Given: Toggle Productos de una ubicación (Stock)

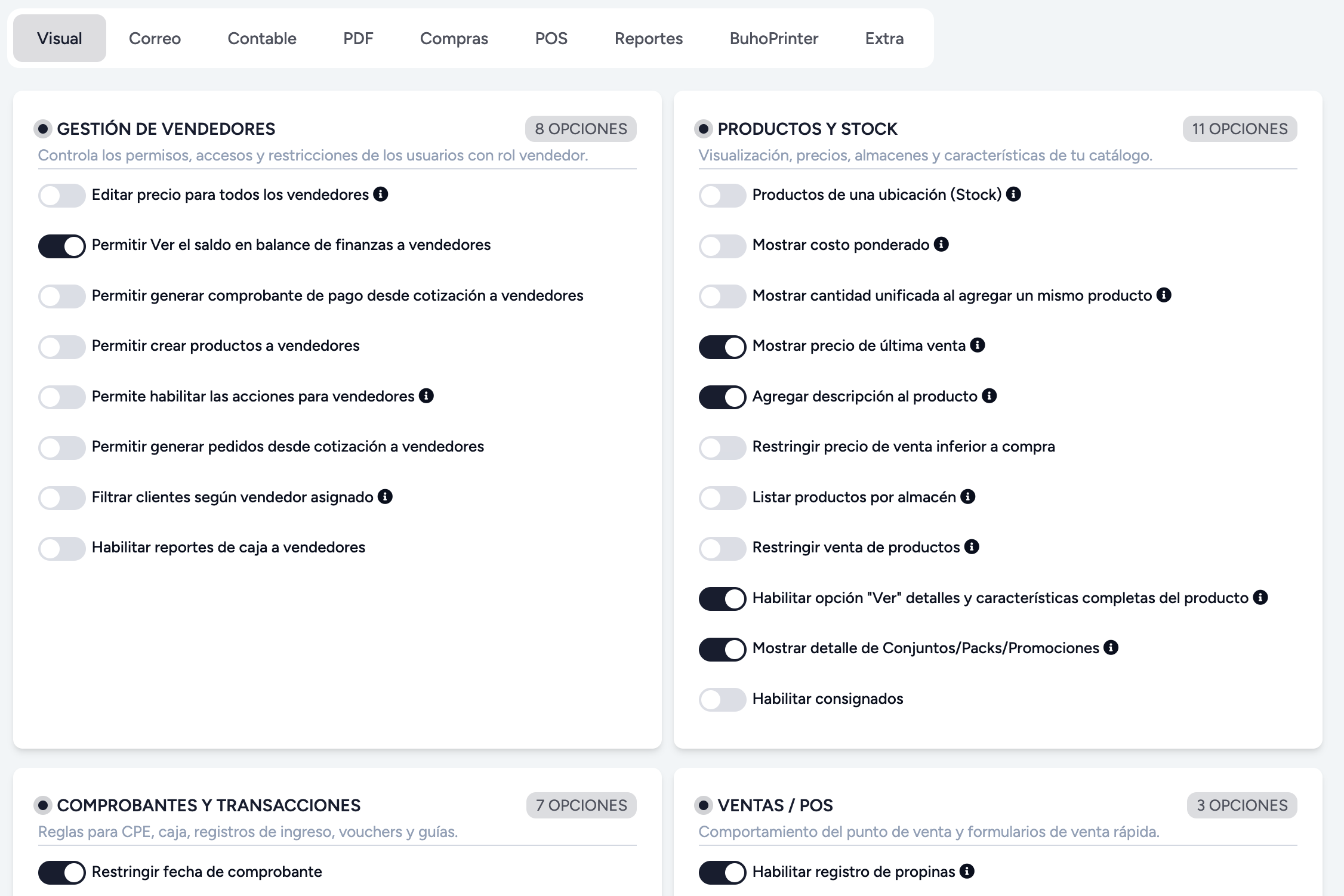Looking at the screenshot, I should point(723,196).
